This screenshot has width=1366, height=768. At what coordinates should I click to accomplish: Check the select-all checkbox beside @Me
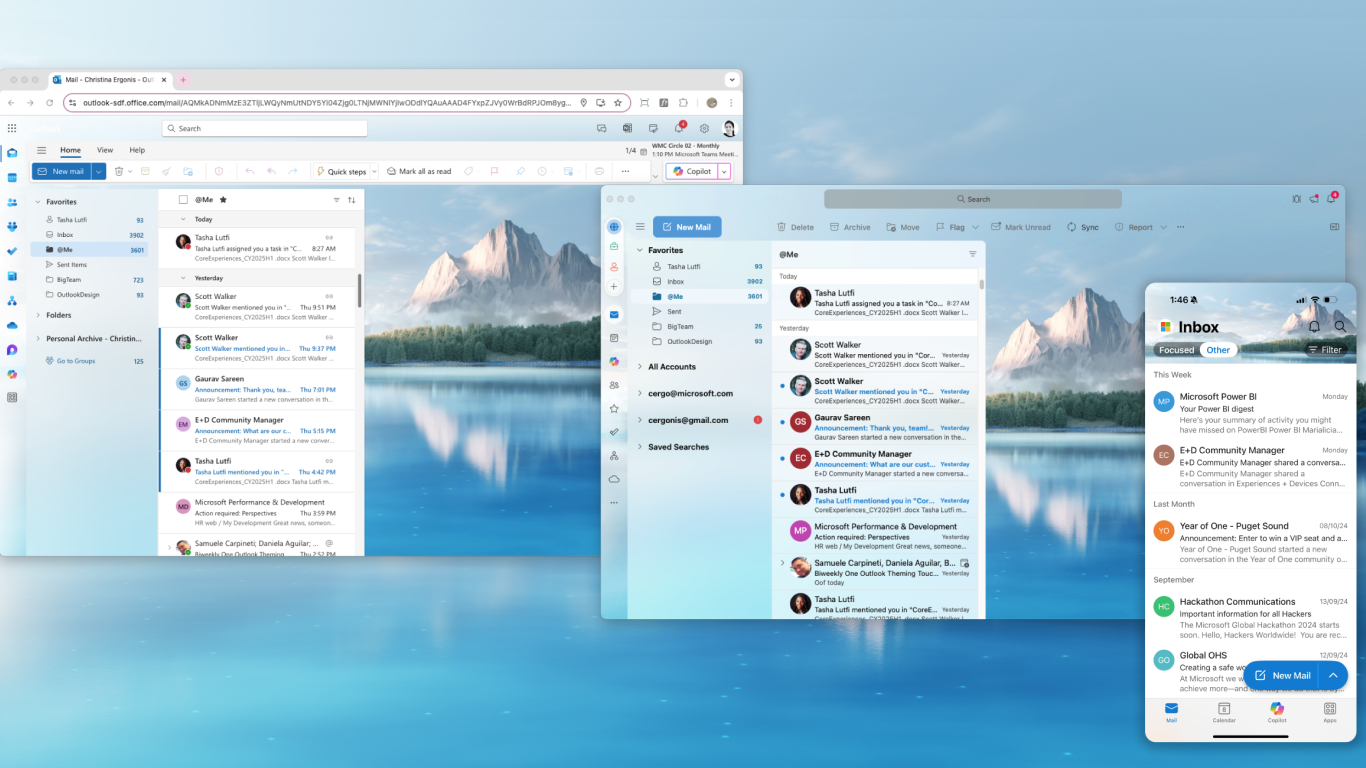point(183,199)
